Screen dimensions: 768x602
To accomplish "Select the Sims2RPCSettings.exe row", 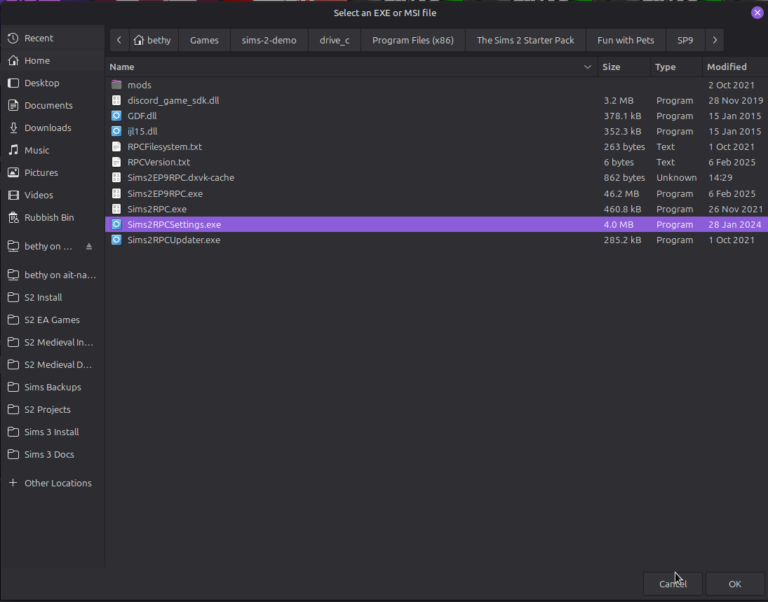I will [x=436, y=224].
